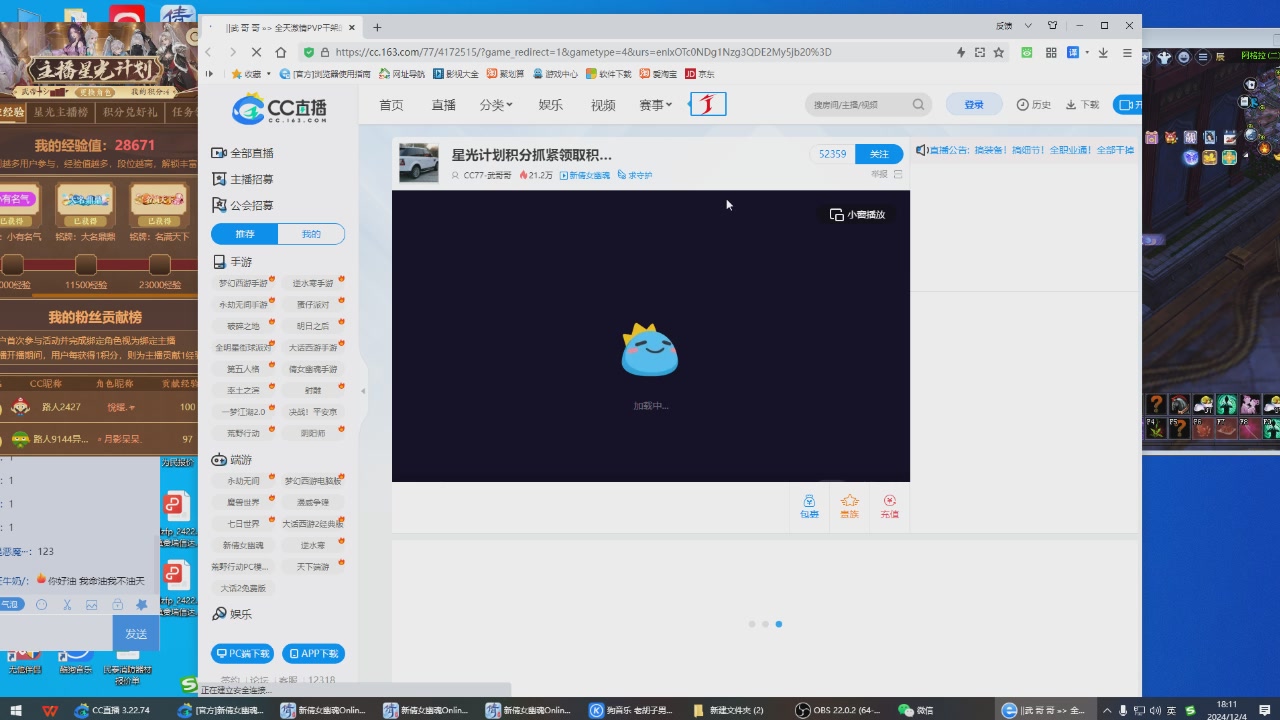This screenshot has width=1280, height=720.
Task: Open 娱乐 nav tab
Action: [x=550, y=105]
